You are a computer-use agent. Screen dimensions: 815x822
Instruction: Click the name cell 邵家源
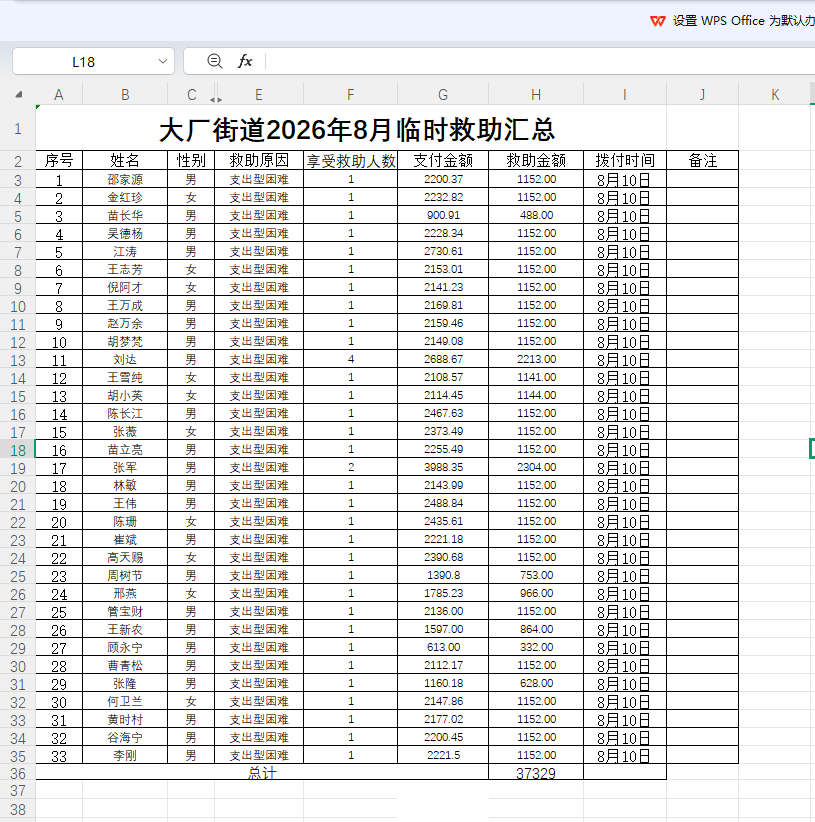125,179
